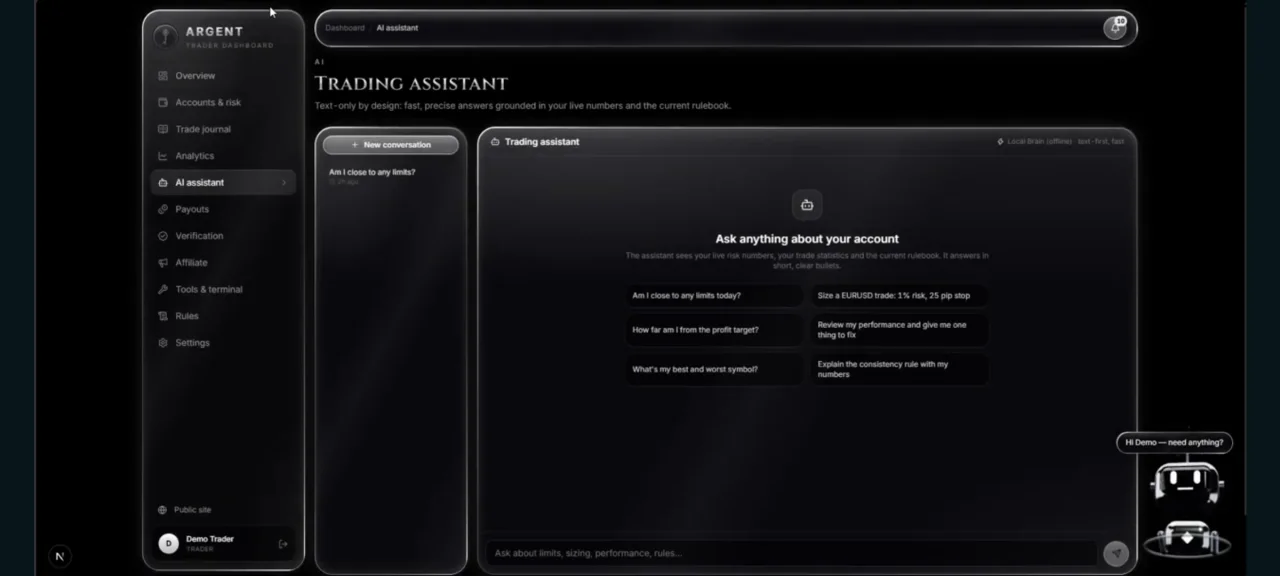
Task: Click the lower robot mascot on platform
Action: (1187, 538)
